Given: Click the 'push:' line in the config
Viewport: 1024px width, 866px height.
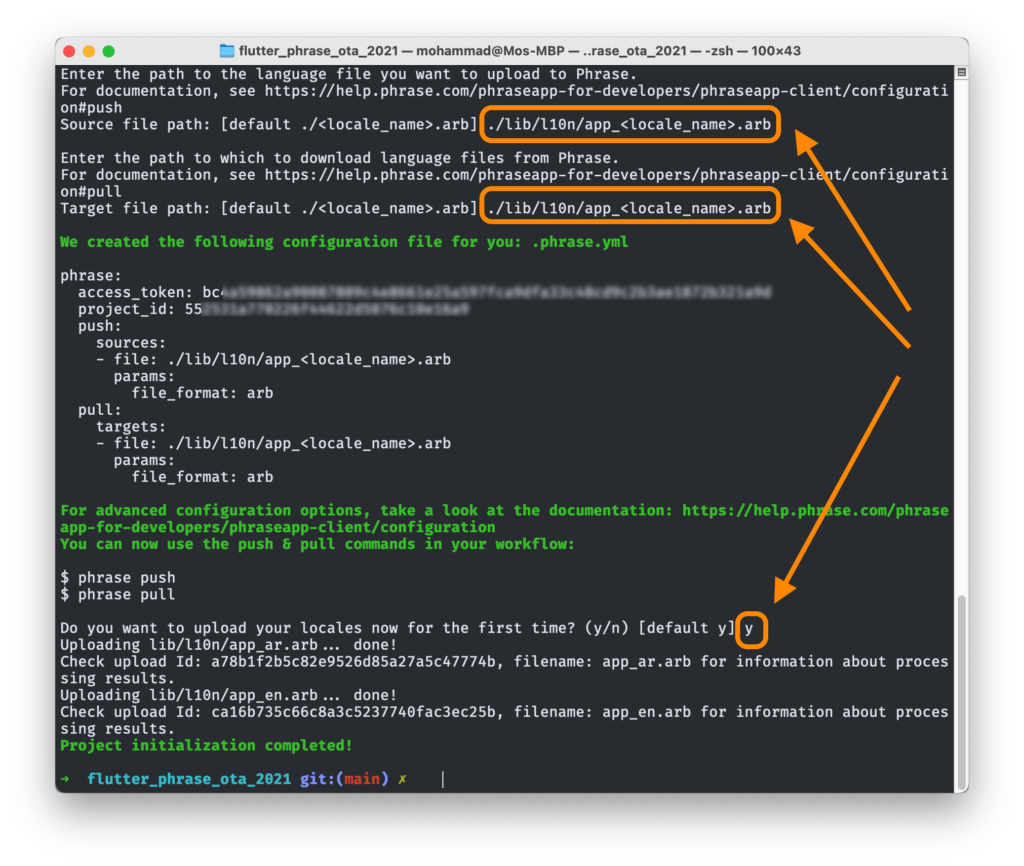Looking at the screenshot, I should point(100,326).
